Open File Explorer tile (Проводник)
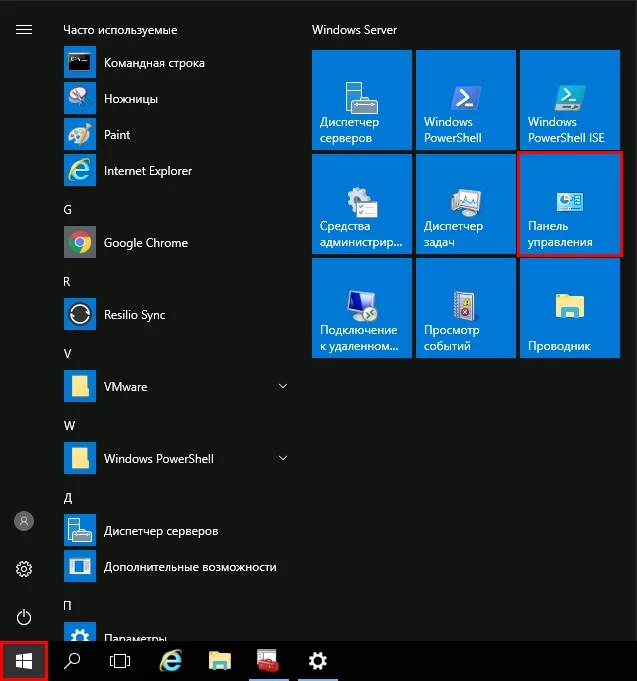This screenshot has width=637, height=681. pyautogui.click(x=569, y=308)
